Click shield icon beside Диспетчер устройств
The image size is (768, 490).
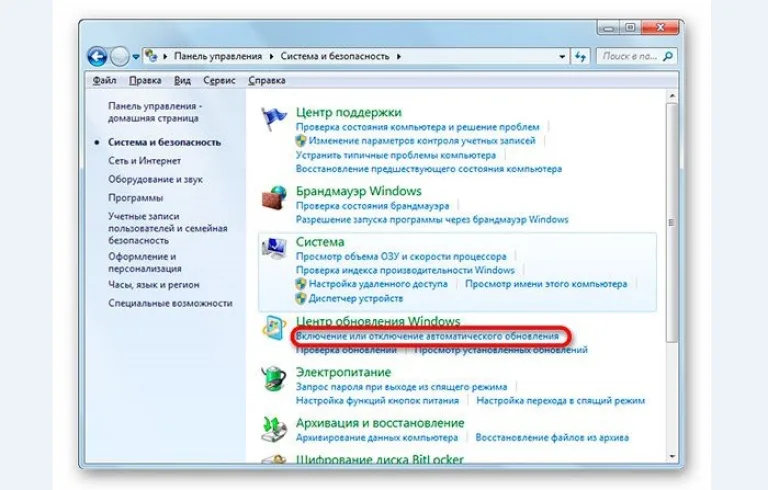point(301,298)
